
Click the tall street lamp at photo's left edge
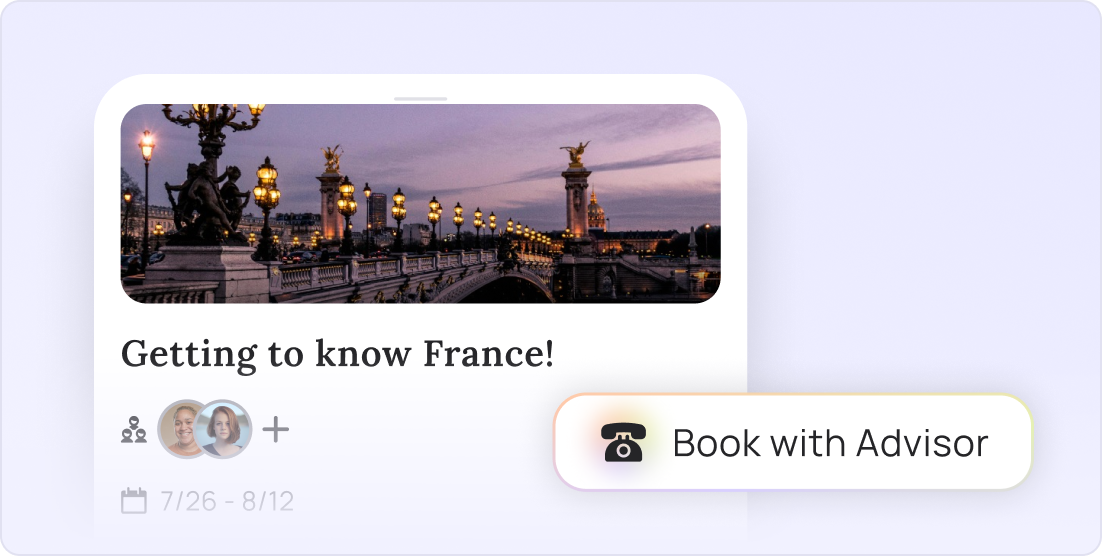coord(146,197)
